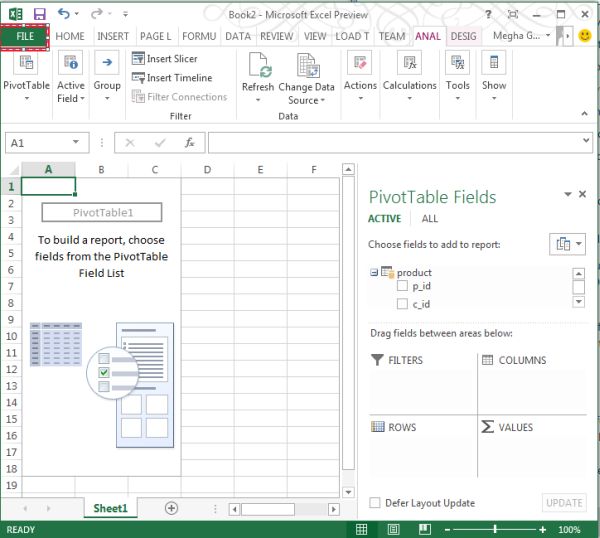The image size is (600, 538).
Task: Open the PivotTable Fields task pane options
Action: click(568, 194)
